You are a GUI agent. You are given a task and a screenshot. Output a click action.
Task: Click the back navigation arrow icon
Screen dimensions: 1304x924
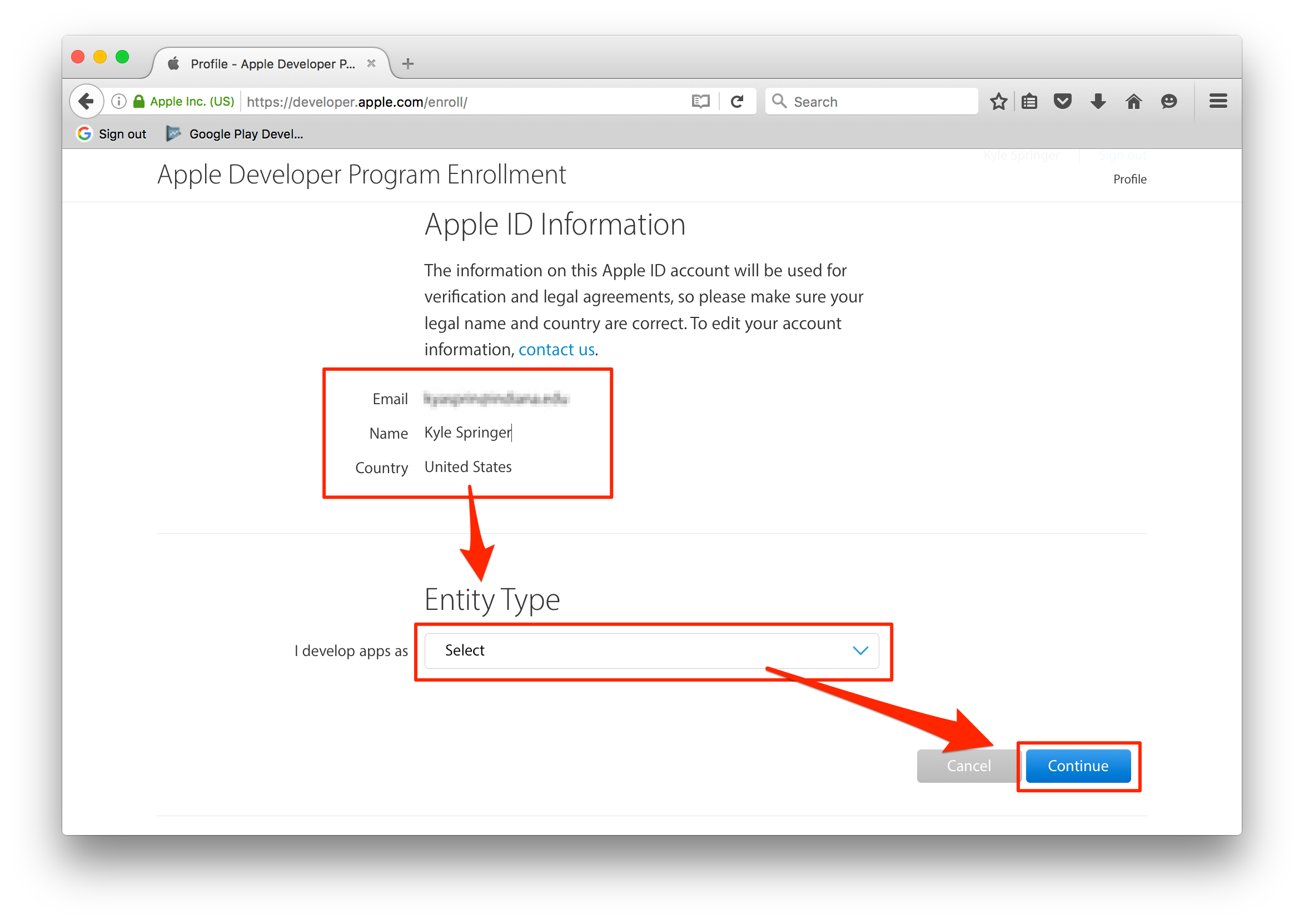coord(88,101)
